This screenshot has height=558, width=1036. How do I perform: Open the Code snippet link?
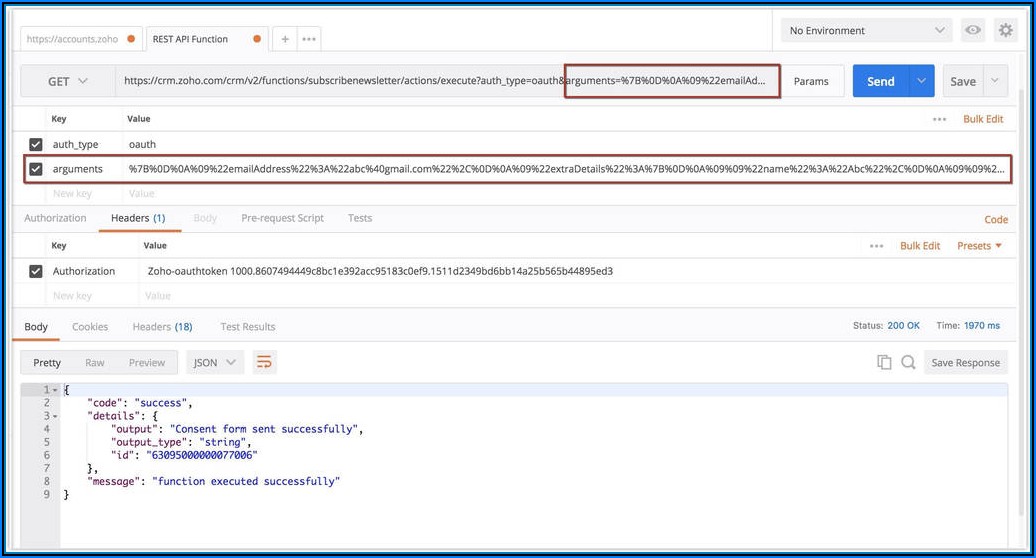pos(996,219)
